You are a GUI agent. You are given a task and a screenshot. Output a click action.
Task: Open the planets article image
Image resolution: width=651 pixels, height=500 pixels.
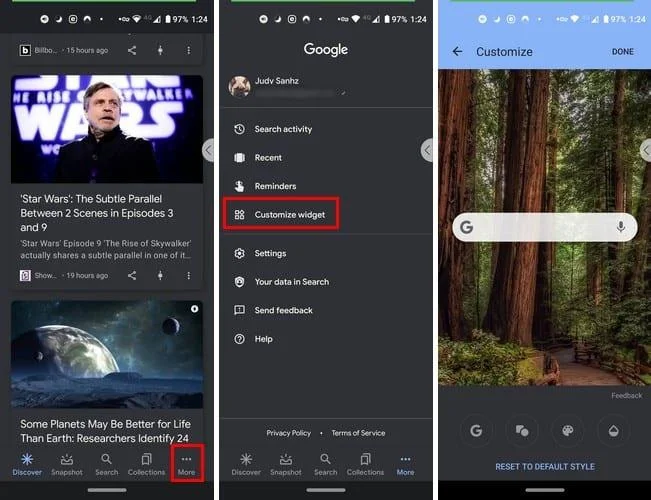107,354
